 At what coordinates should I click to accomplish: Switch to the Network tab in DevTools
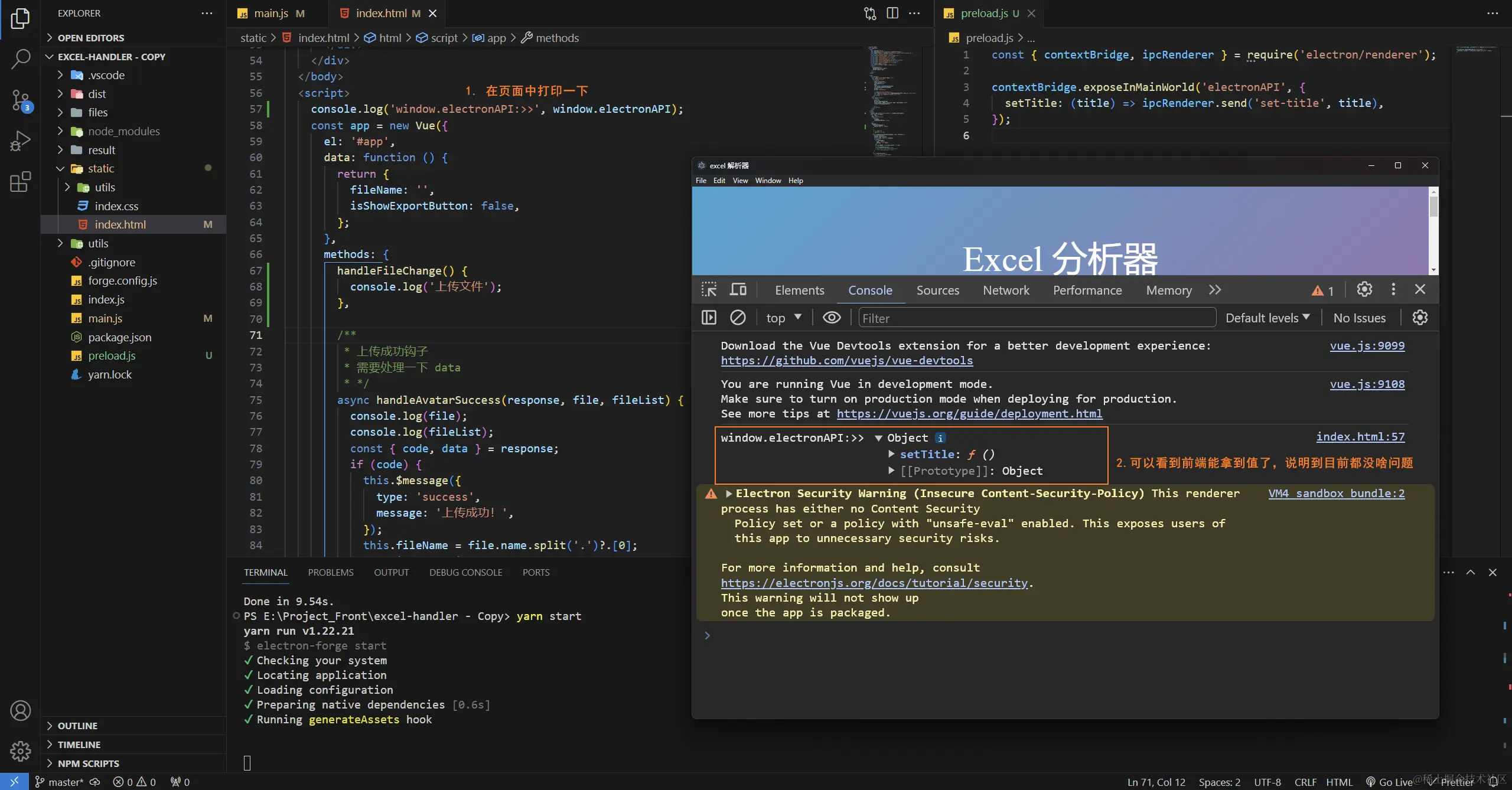1006,290
